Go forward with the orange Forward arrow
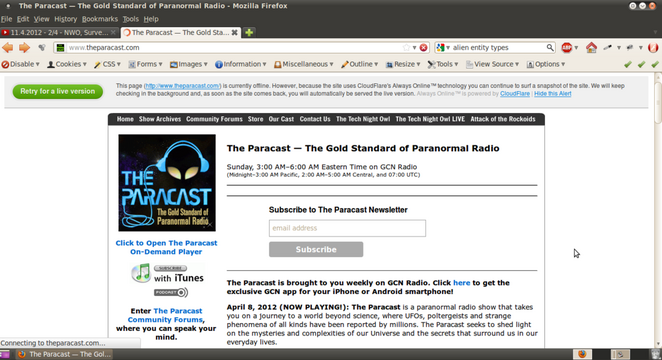Viewport: 662px width, 360px height. (24, 48)
